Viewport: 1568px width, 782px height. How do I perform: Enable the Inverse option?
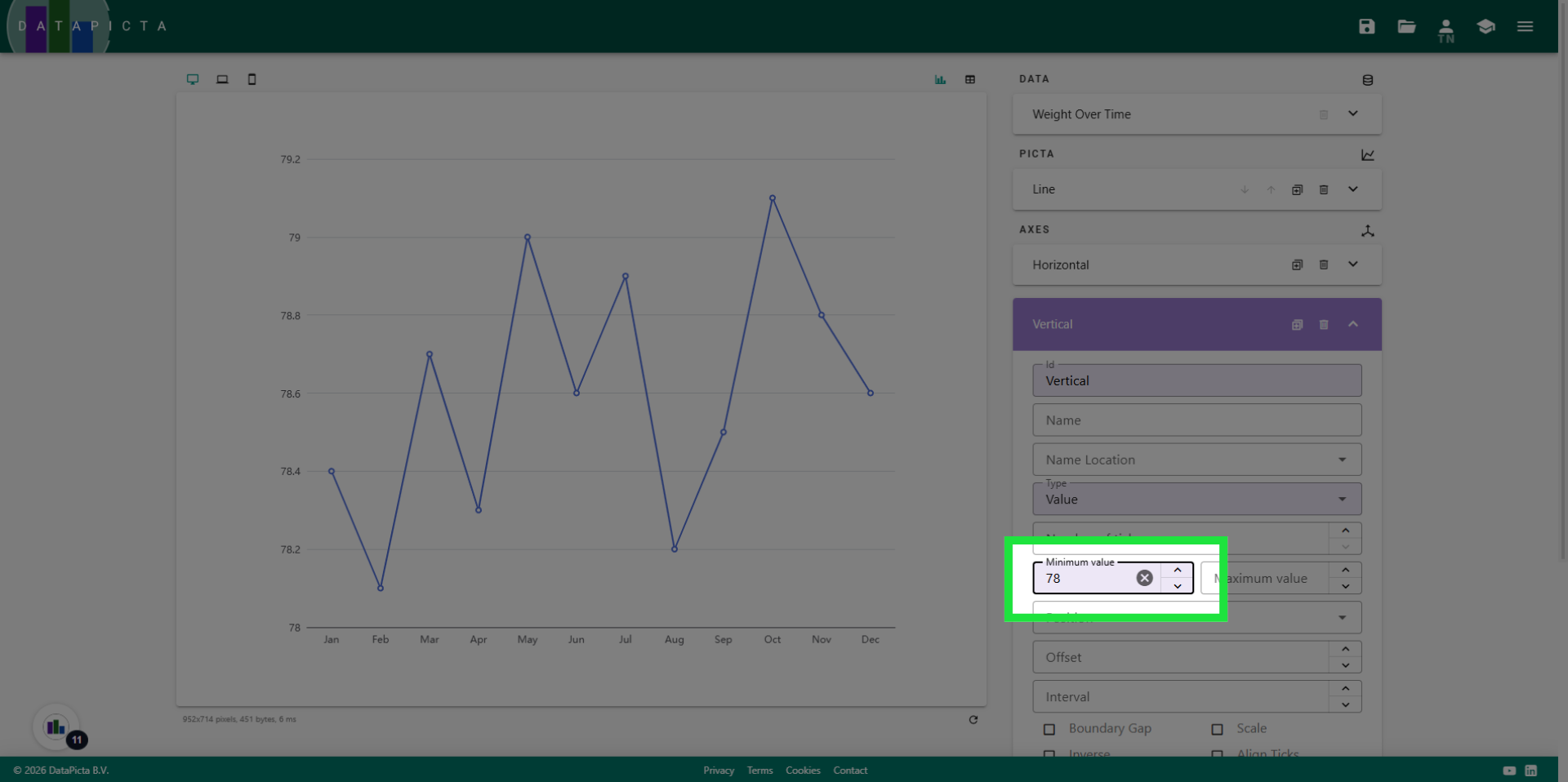click(1049, 755)
